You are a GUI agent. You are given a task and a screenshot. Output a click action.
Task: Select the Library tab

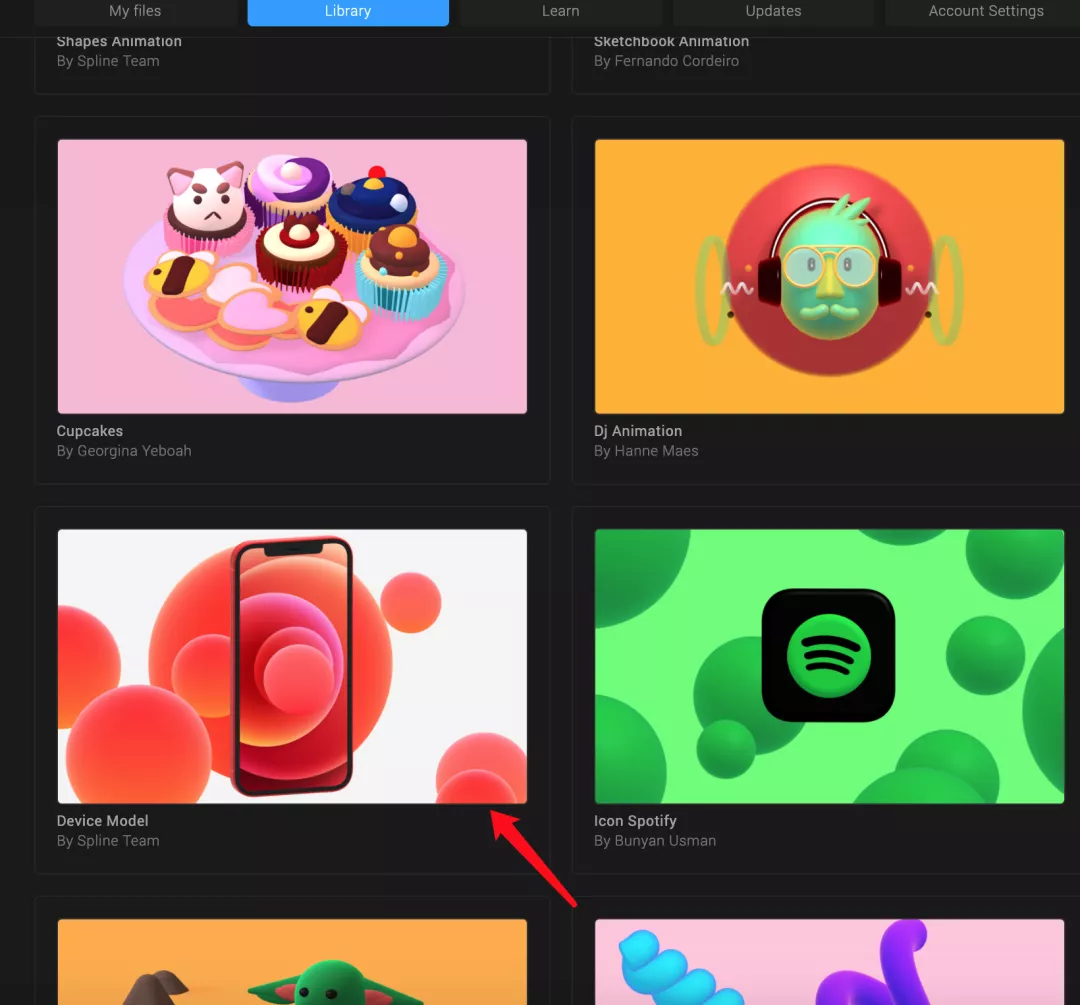point(348,11)
